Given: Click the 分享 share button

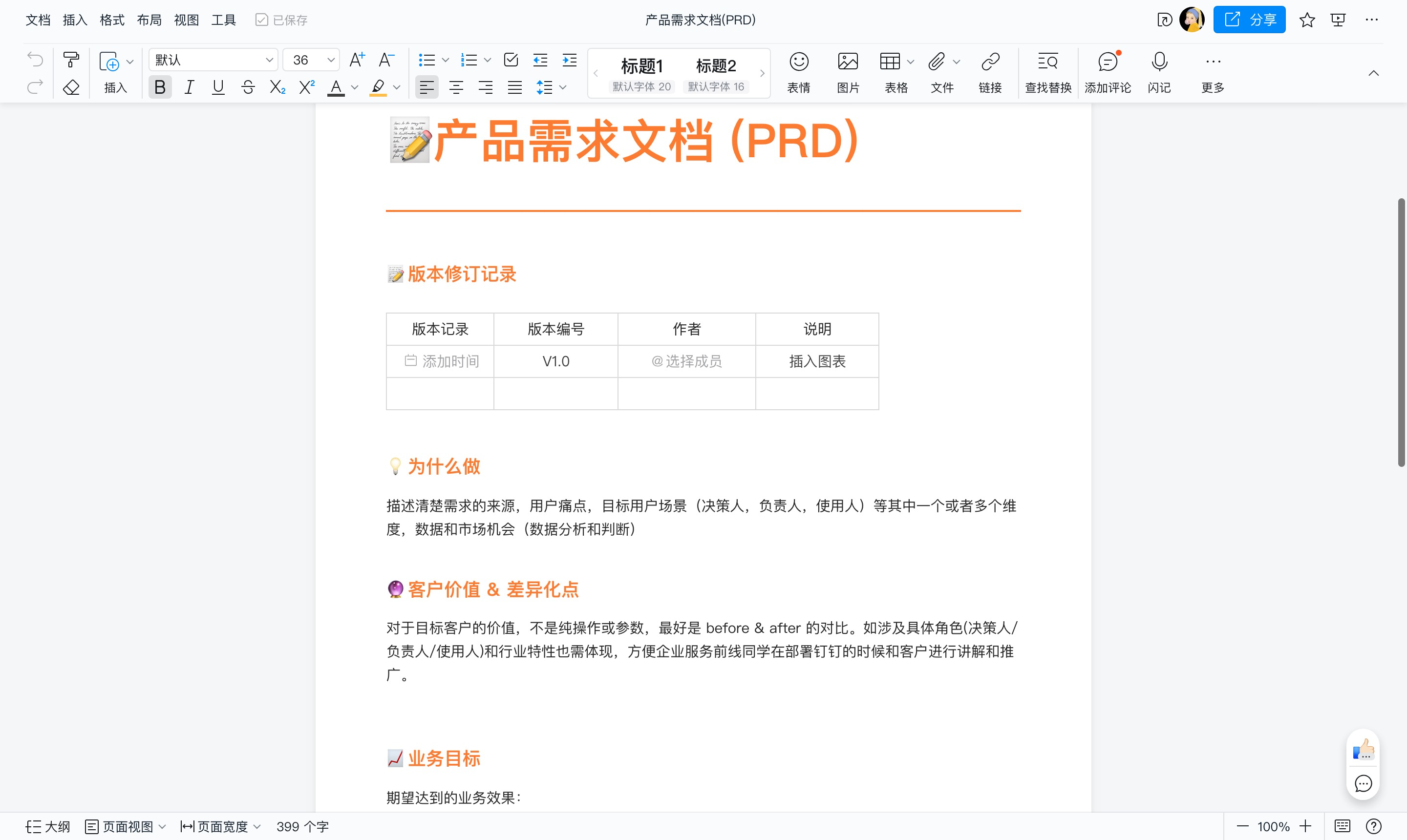Looking at the screenshot, I should pos(1249,19).
